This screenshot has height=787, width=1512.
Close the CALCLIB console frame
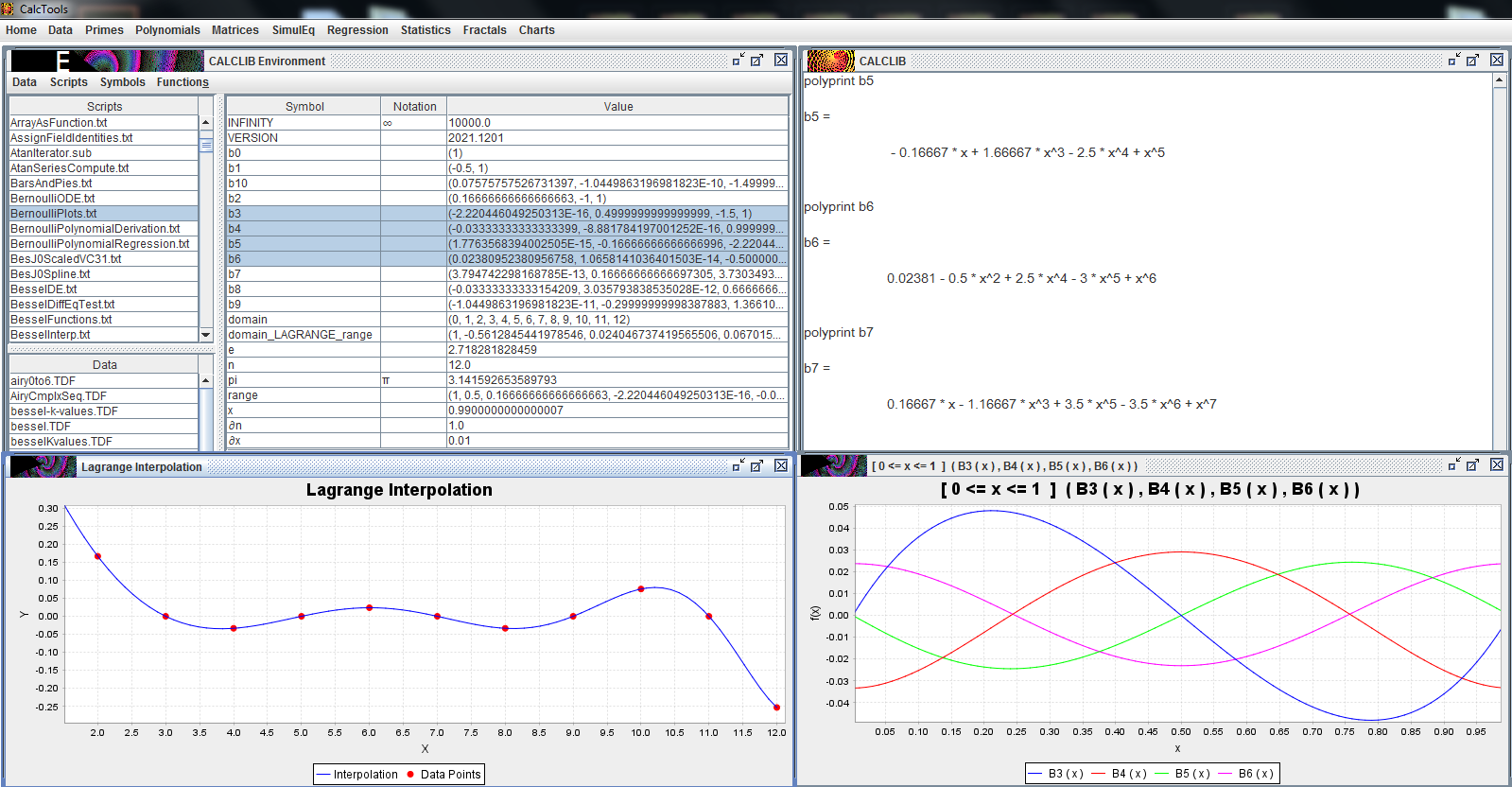[x=1497, y=60]
